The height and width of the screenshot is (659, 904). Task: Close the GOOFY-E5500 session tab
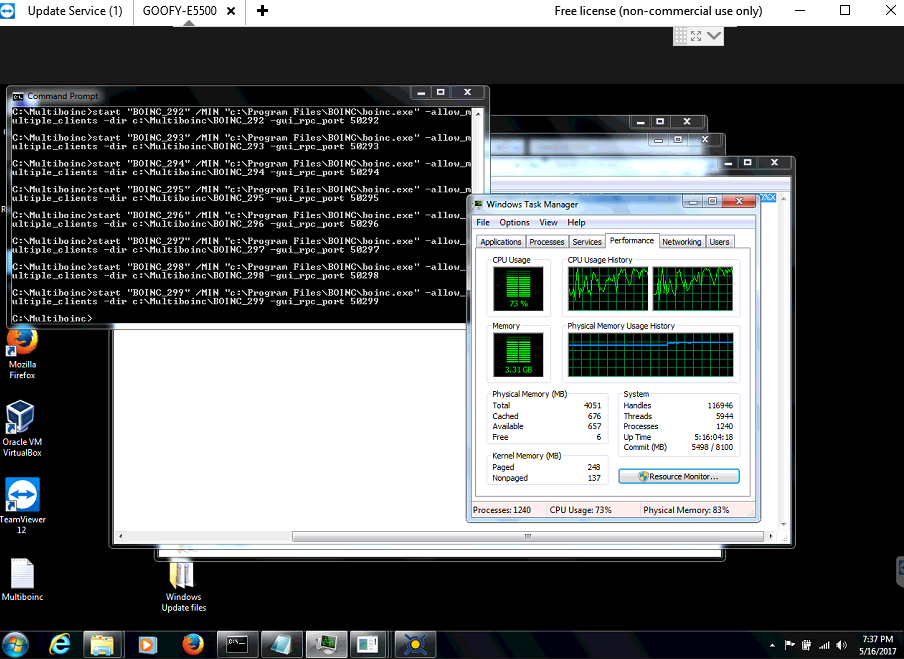tap(231, 11)
